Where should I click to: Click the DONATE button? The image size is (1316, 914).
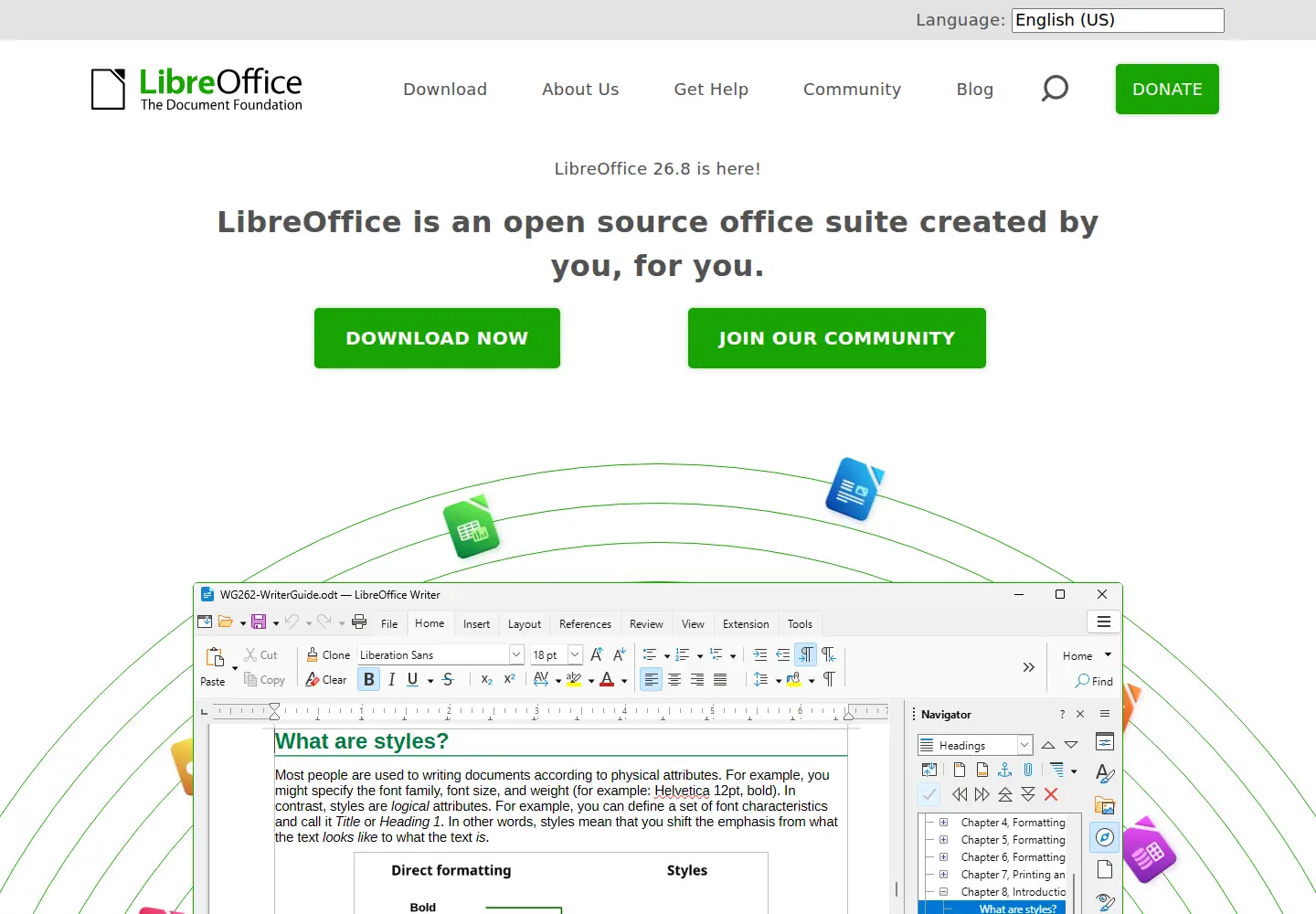point(1167,89)
